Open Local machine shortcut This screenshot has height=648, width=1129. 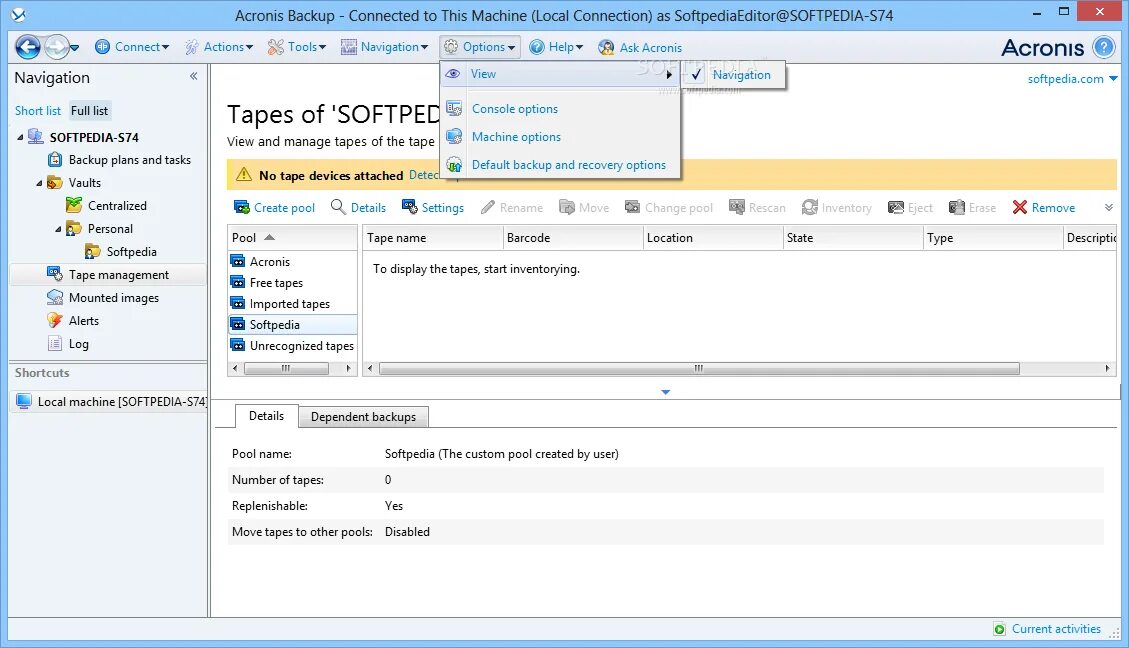click(x=109, y=402)
